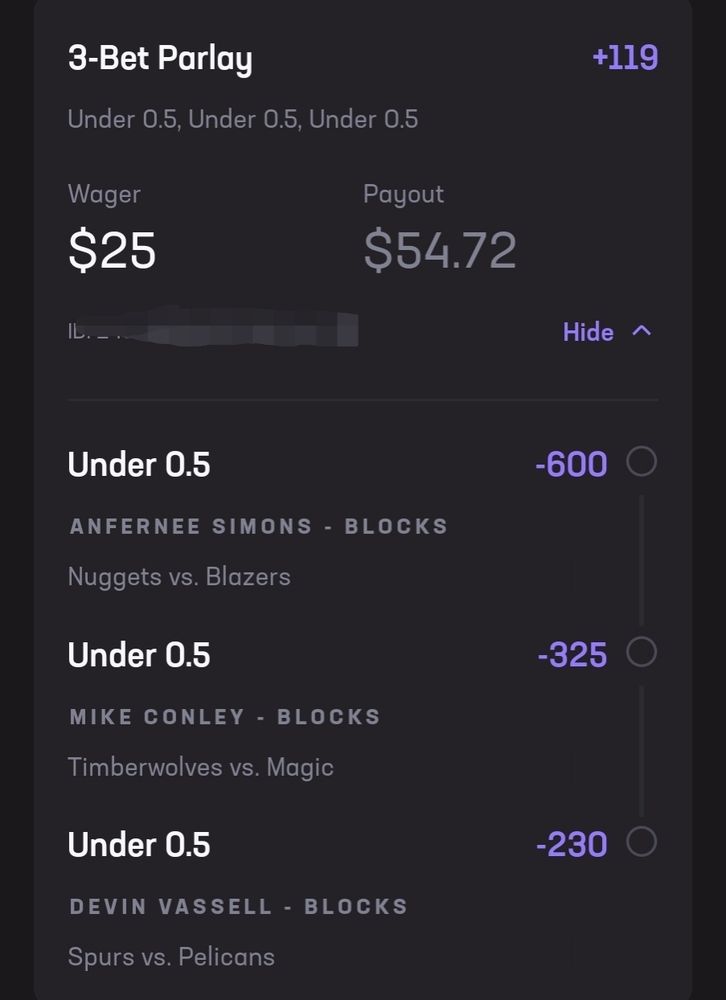The width and height of the screenshot is (726, 1000).
Task: Select the Mike Conley leg status circle
Action: click(641, 652)
